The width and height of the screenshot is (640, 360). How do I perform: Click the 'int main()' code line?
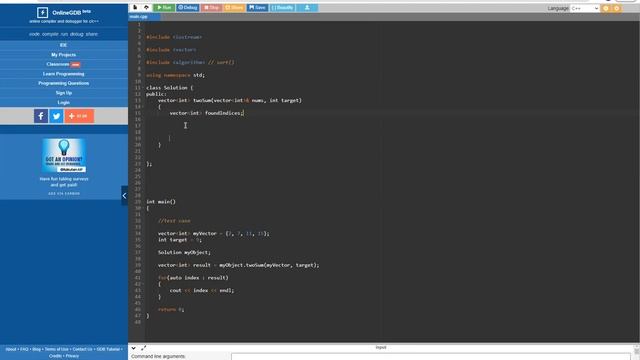coord(161,202)
